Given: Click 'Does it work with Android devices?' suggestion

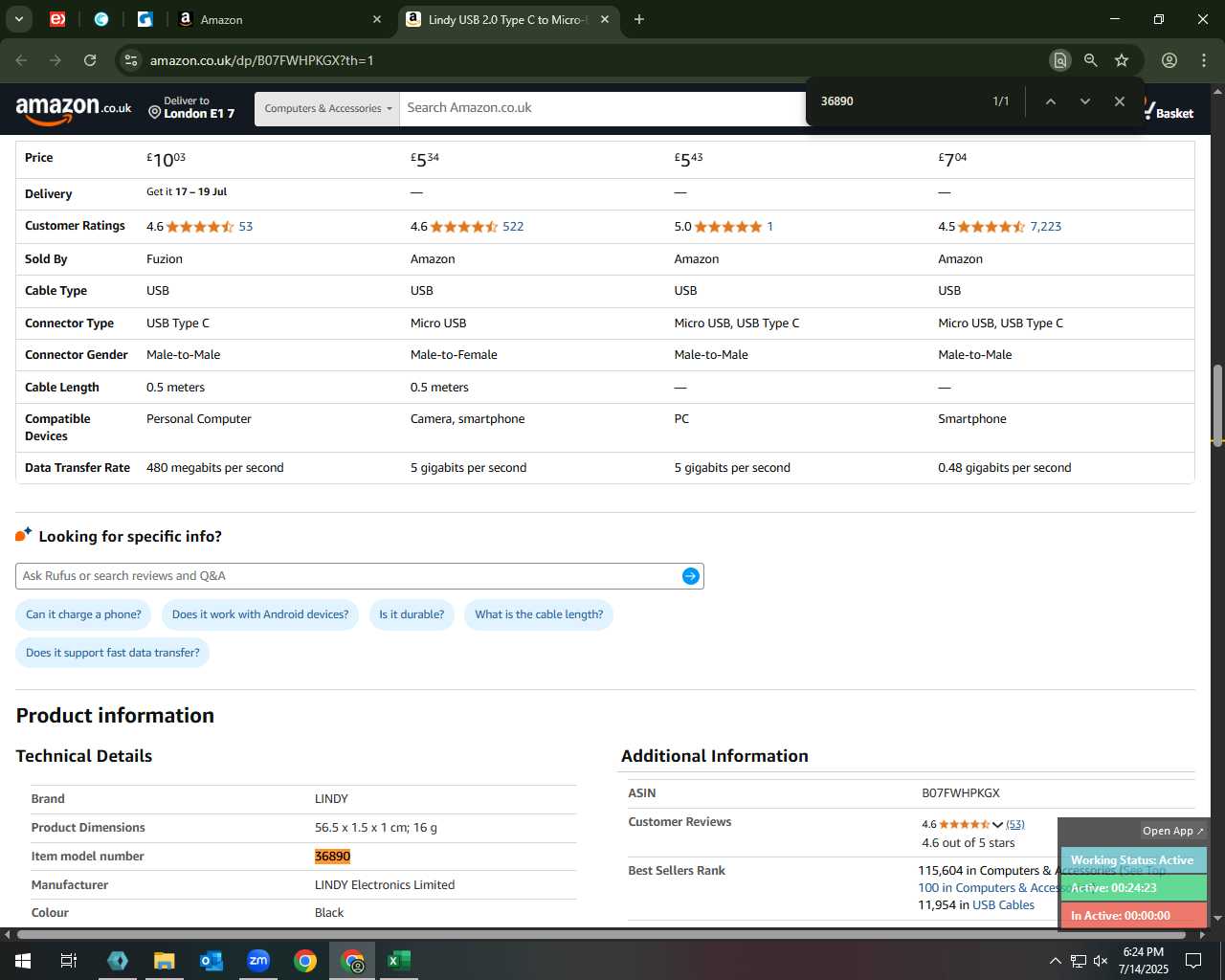Looking at the screenshot, I should [x=260, y=614].
